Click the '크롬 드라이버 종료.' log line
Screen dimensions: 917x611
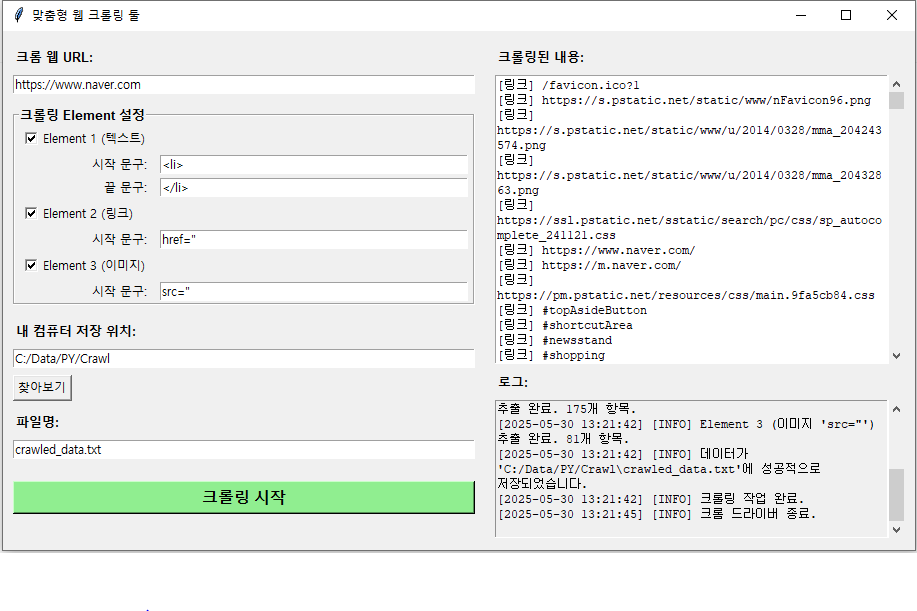pos(657,514)
